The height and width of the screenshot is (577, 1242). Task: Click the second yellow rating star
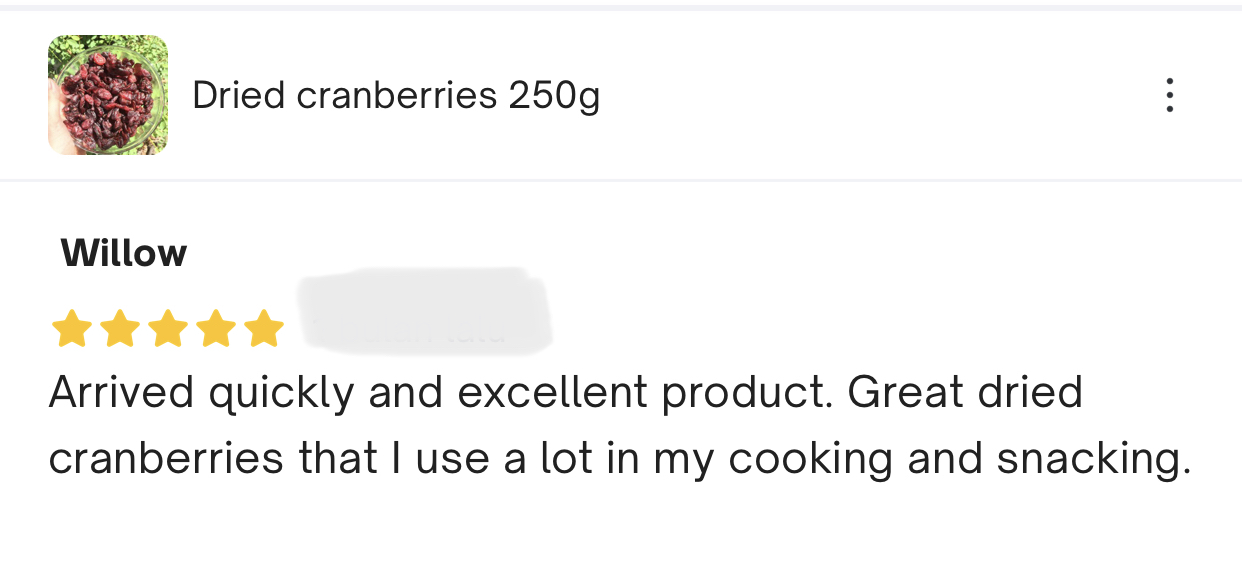point(119,328)
